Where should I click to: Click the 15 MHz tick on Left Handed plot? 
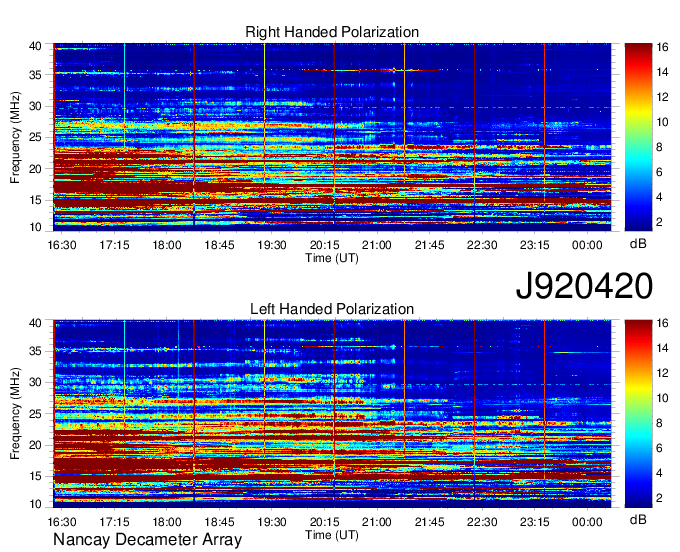(35, 477)
